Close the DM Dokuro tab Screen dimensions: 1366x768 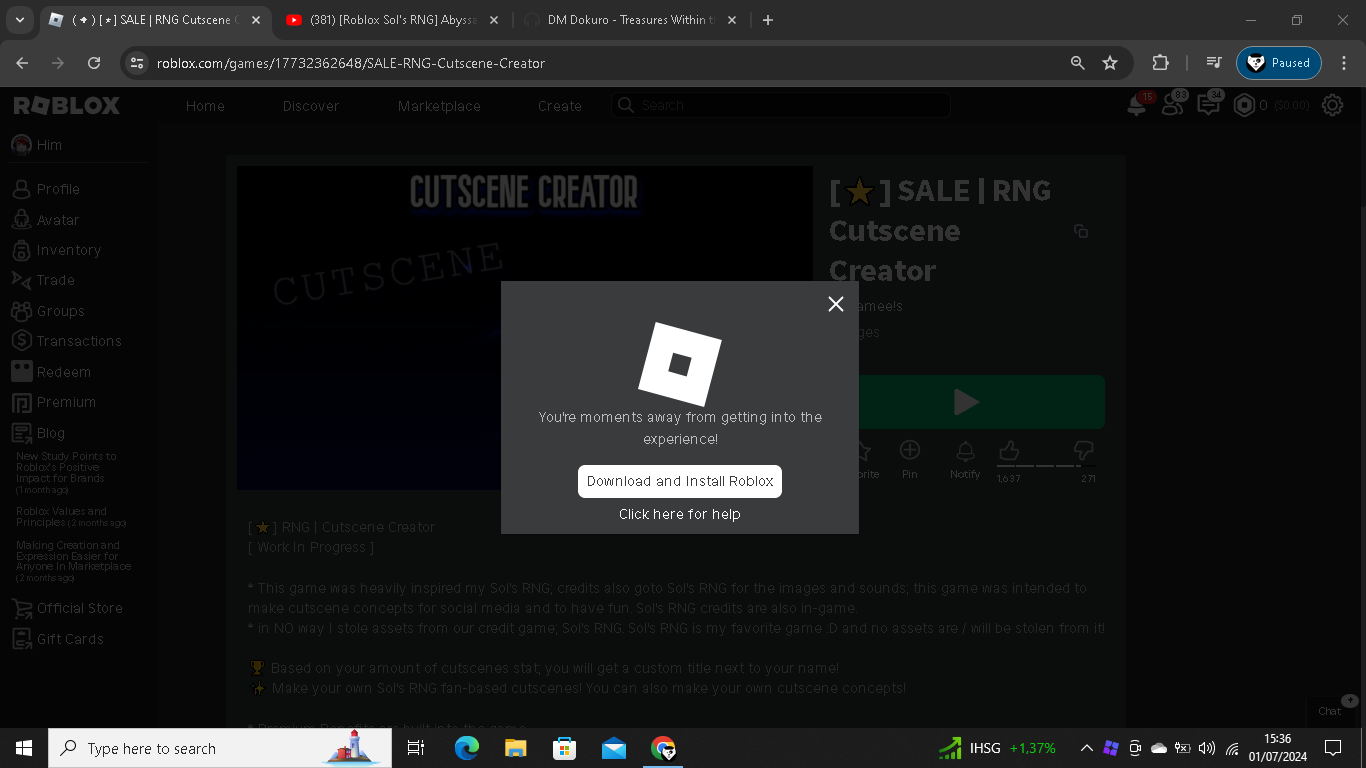click(732, 20)
